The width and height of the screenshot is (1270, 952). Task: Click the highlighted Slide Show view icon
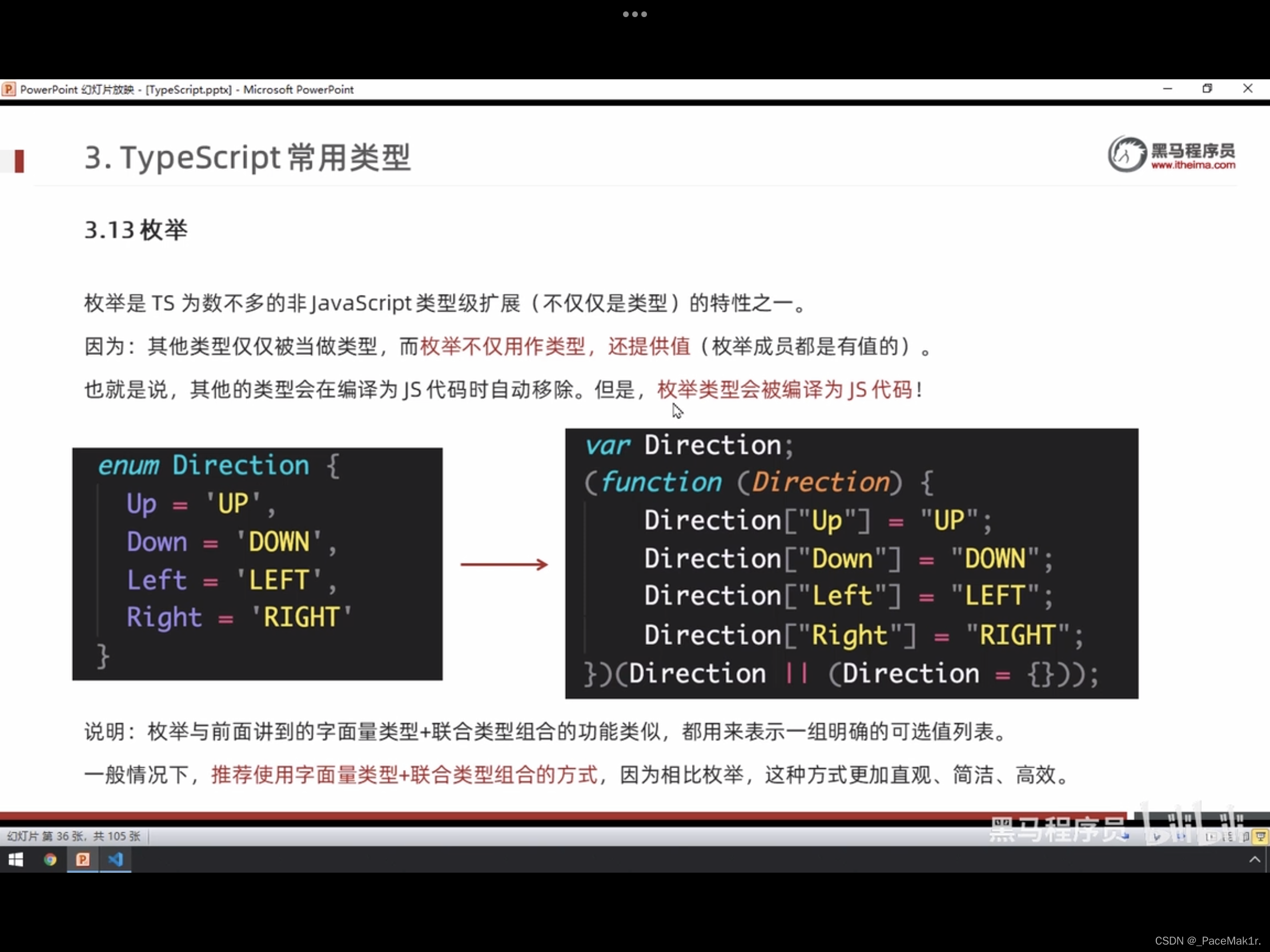click(1260, 837)
